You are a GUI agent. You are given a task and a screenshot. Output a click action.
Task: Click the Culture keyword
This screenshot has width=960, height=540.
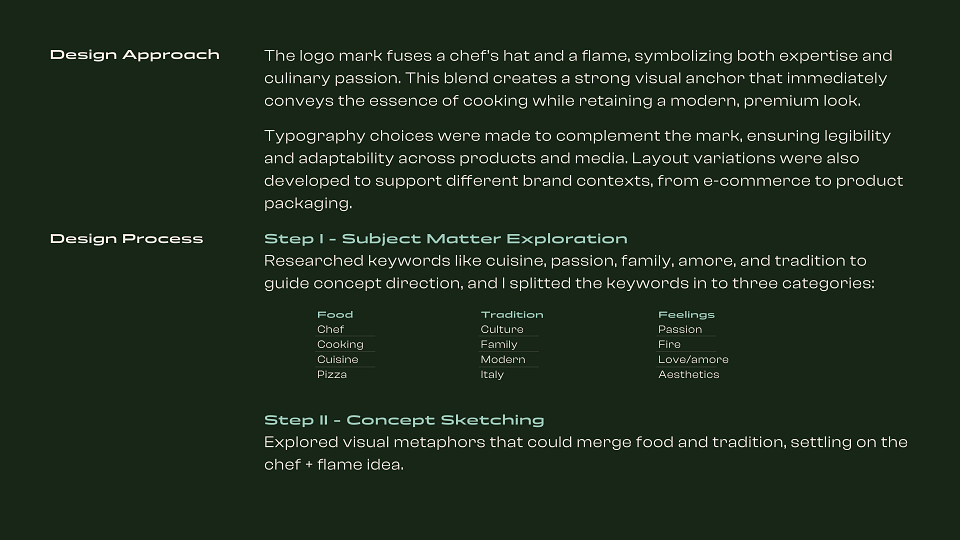tap(502, 329)
